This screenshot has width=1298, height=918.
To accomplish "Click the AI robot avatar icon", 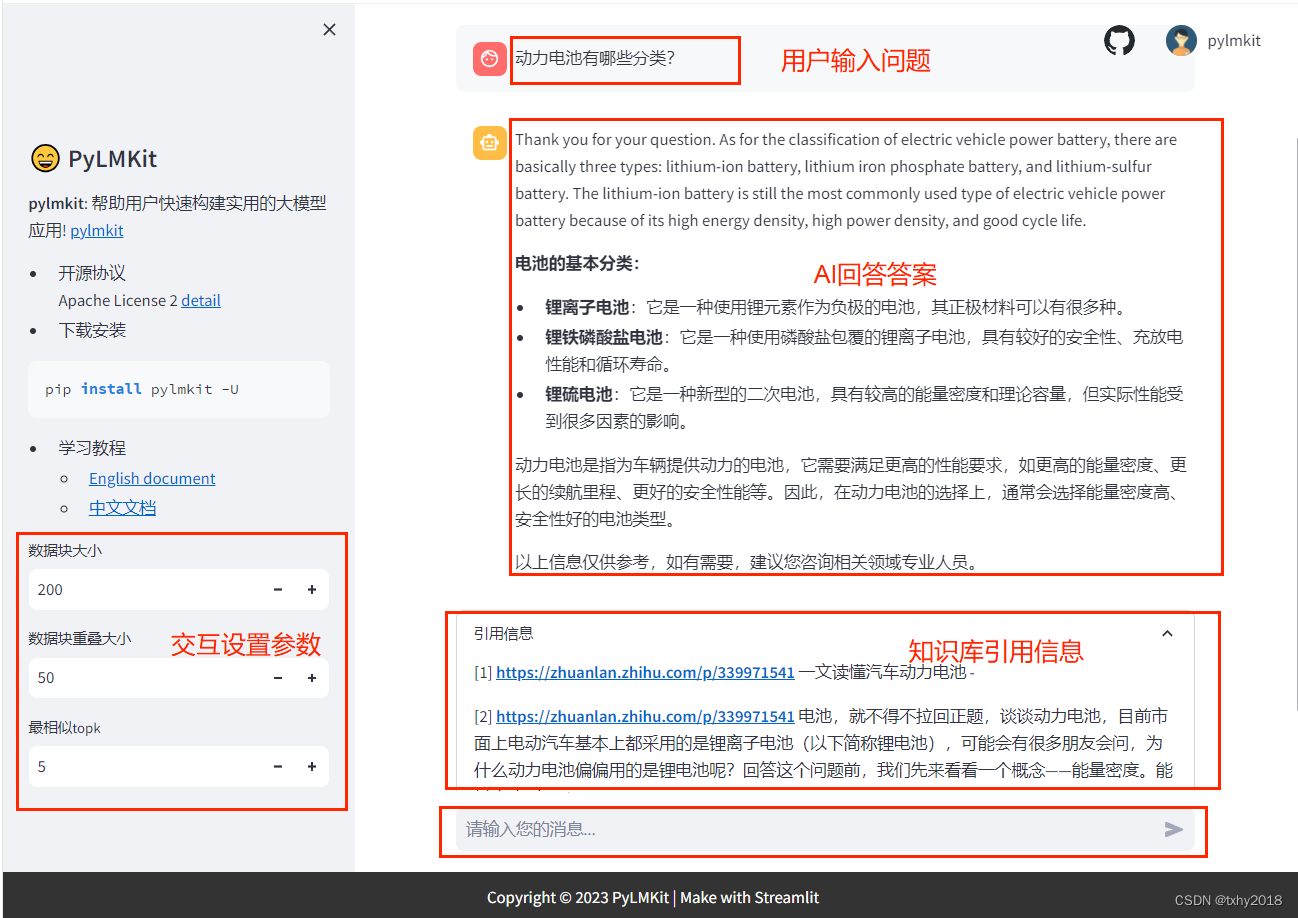I will point(490,142).
